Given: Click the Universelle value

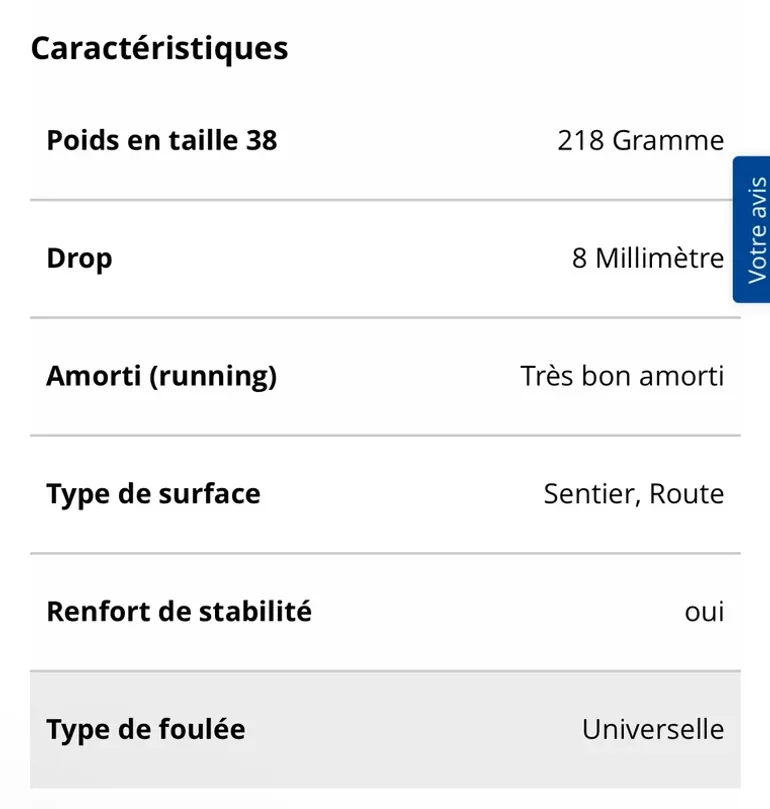Looking at the screenshot, I should (x=653, y=729).
